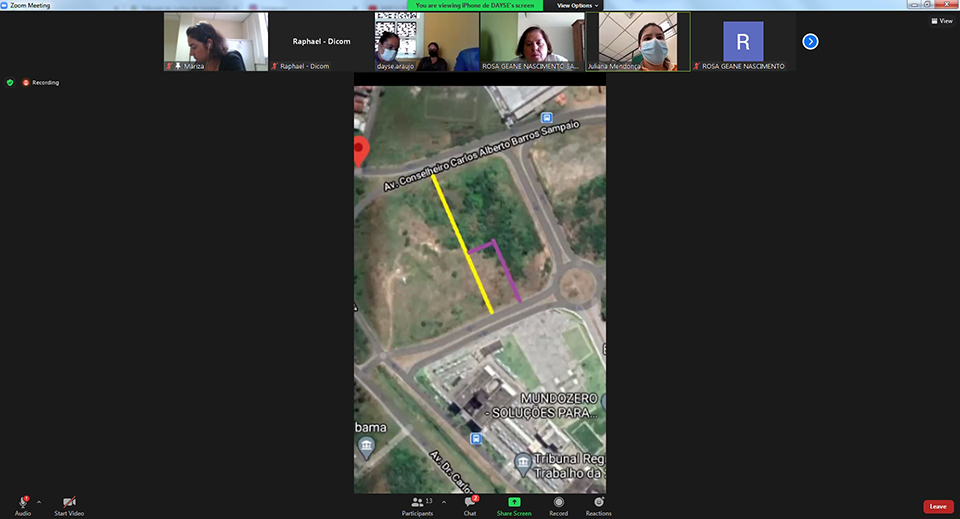Viewport: 960px width, 519px height.
Task: Click the red Leave button
Action: click(x=937, y=506)
